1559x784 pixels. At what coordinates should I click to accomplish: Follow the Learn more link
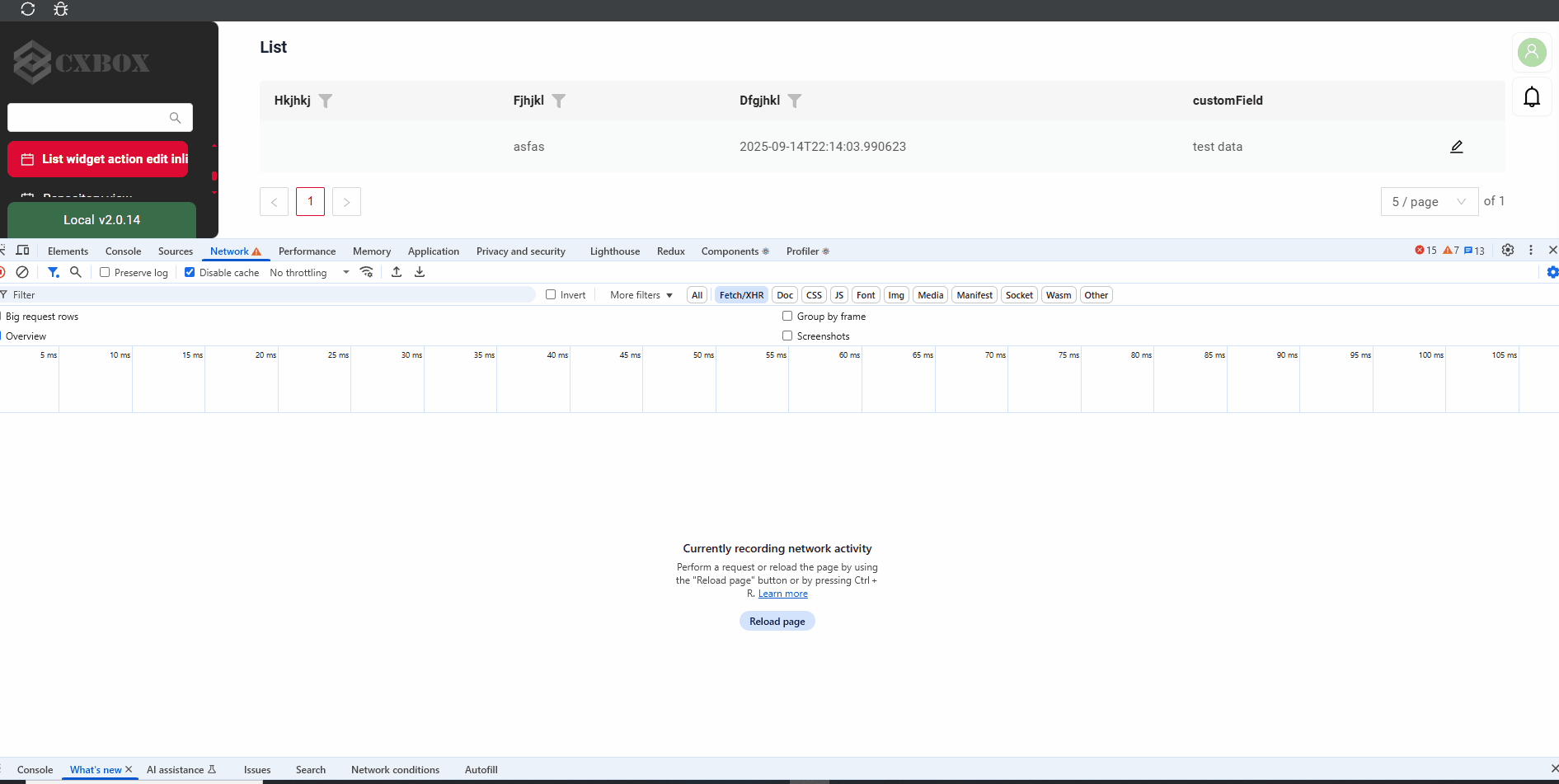pyautogui.click(x=782, y=594)
